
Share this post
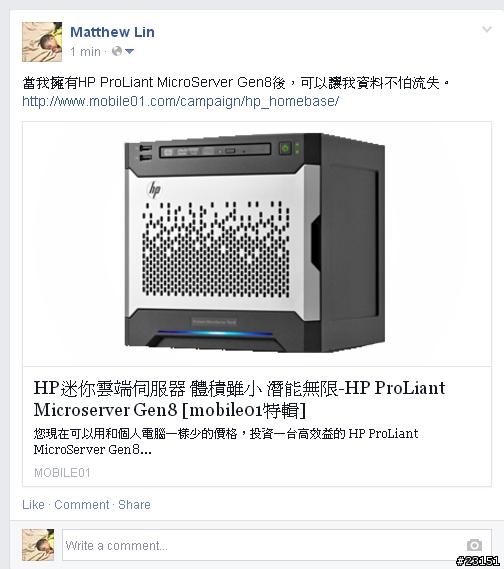click(x=134, y=505)
